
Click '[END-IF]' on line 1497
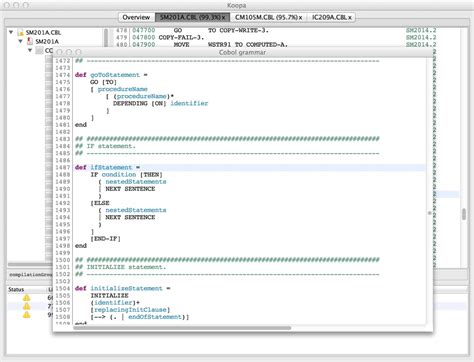pos(105,239)
